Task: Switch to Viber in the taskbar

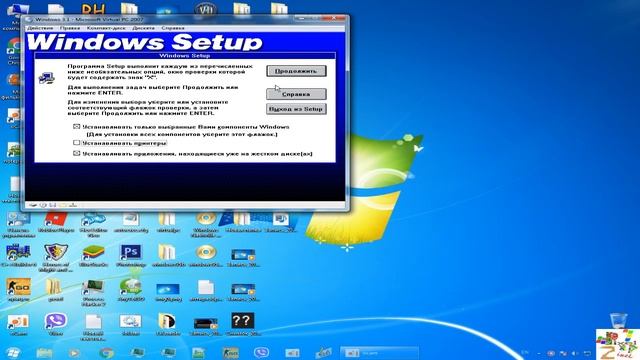Action: click(x=261, y=353)
